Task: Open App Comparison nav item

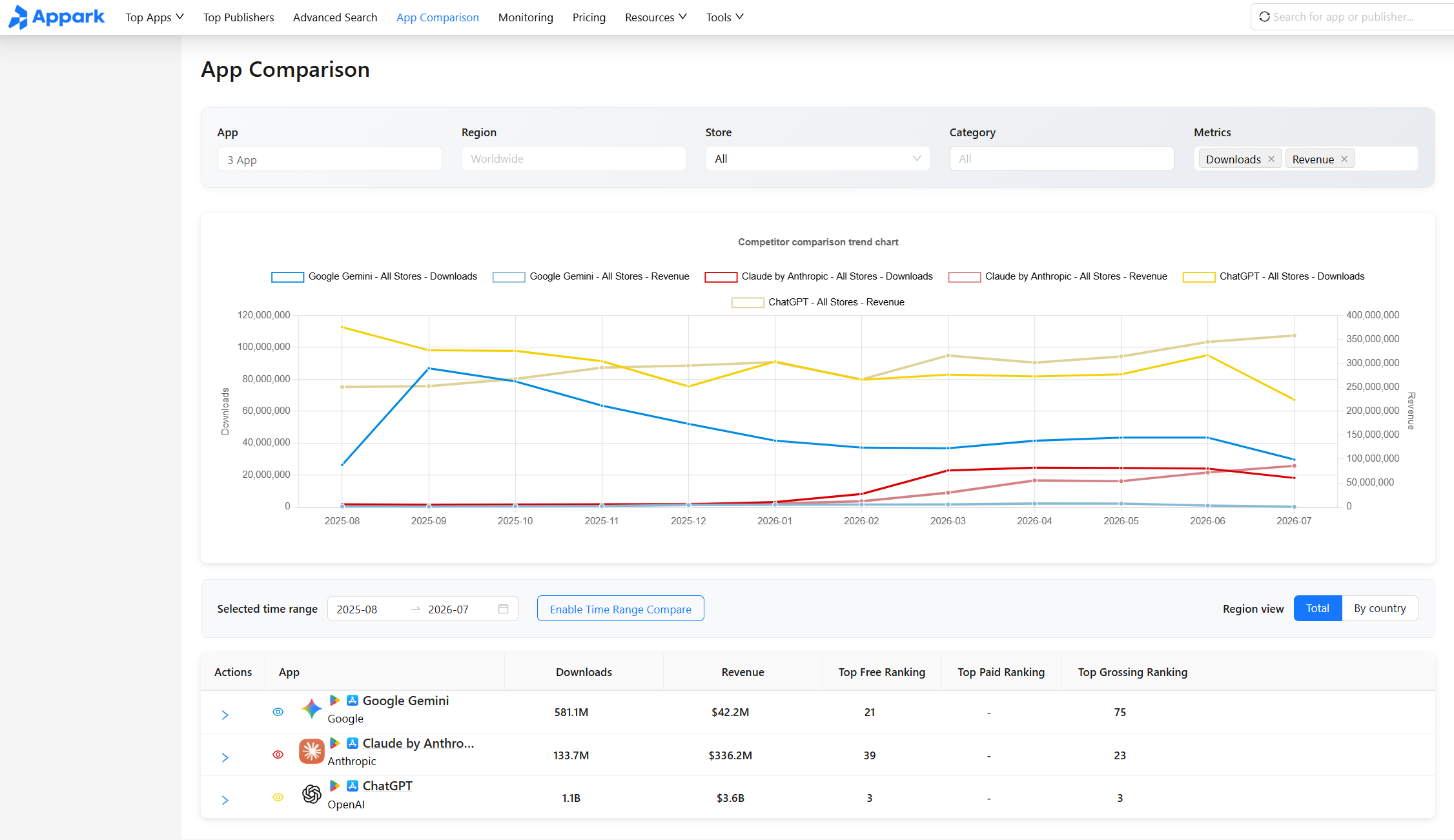Action: coord(438,17)
